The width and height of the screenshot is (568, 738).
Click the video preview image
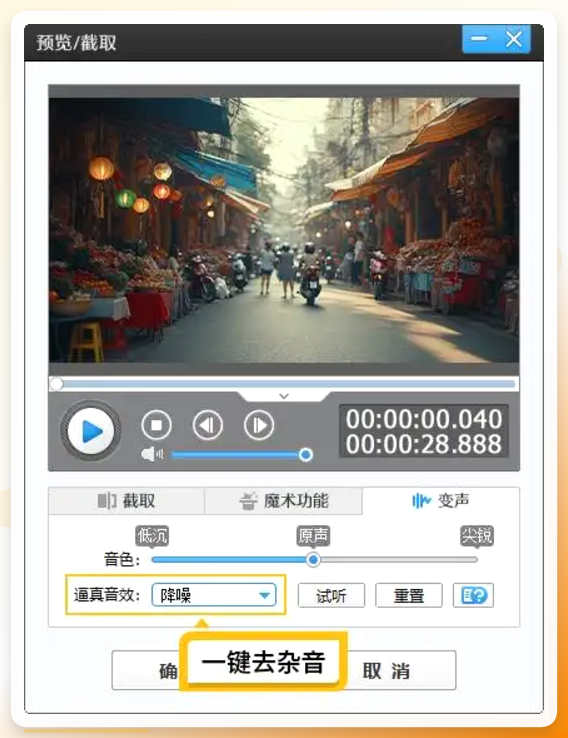click(284, 230)
